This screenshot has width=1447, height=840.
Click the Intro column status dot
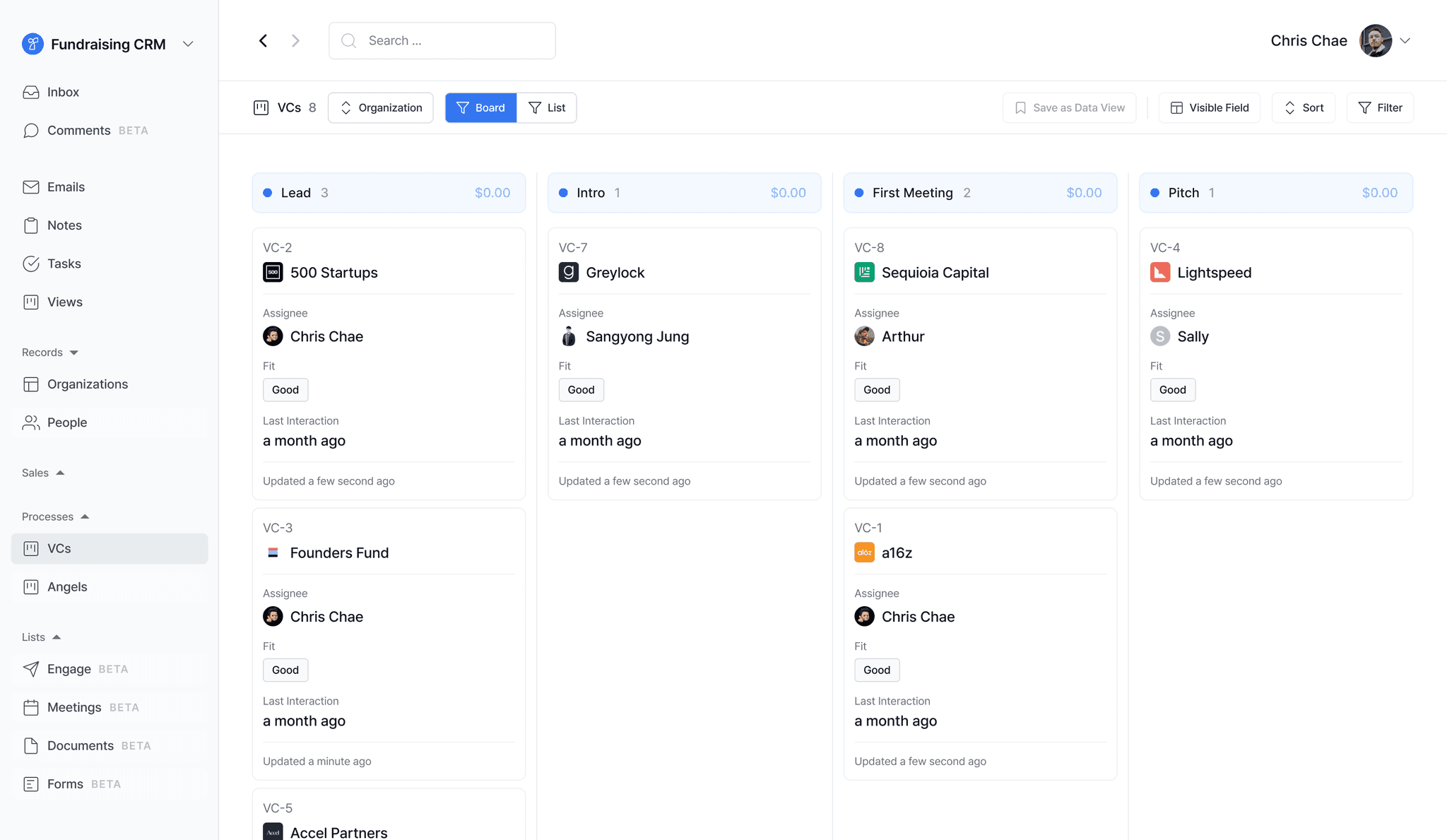563,193
